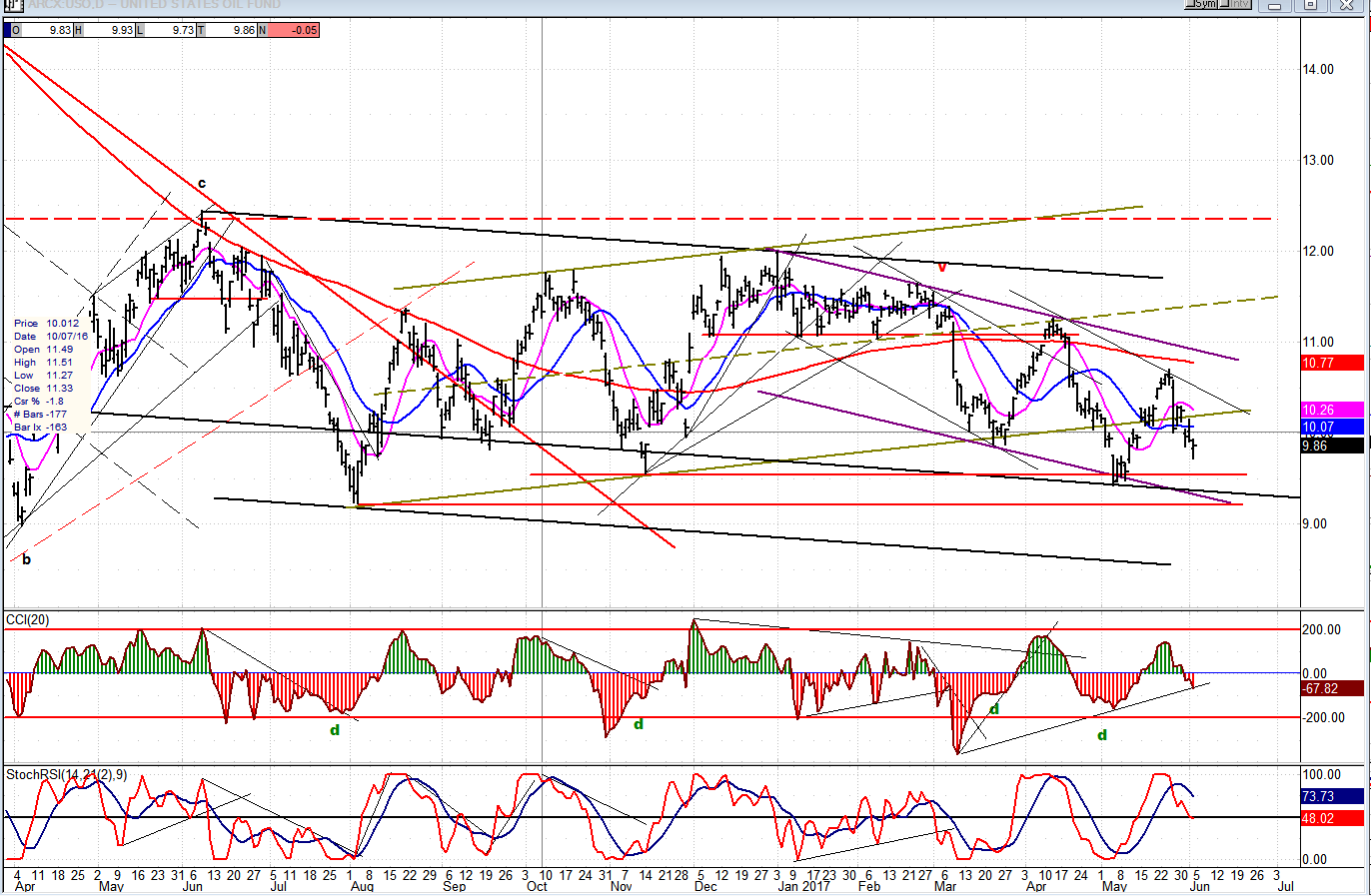Click the green 'd' marker under May CCI
1371x896 pixels.
(1102, 735)
